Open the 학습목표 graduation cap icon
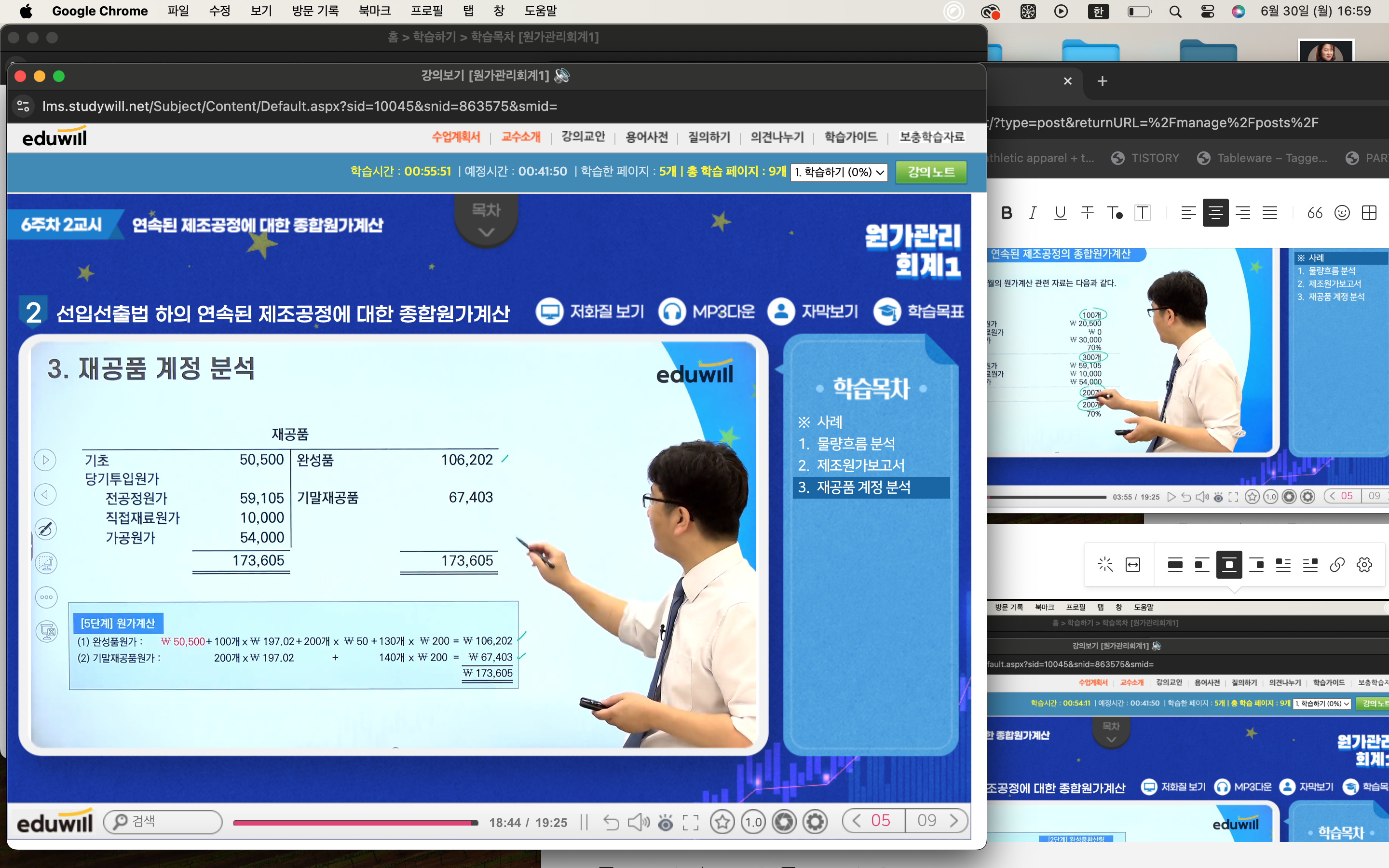The height and width of the screenshot is (868, 1389). click(887, 312)
